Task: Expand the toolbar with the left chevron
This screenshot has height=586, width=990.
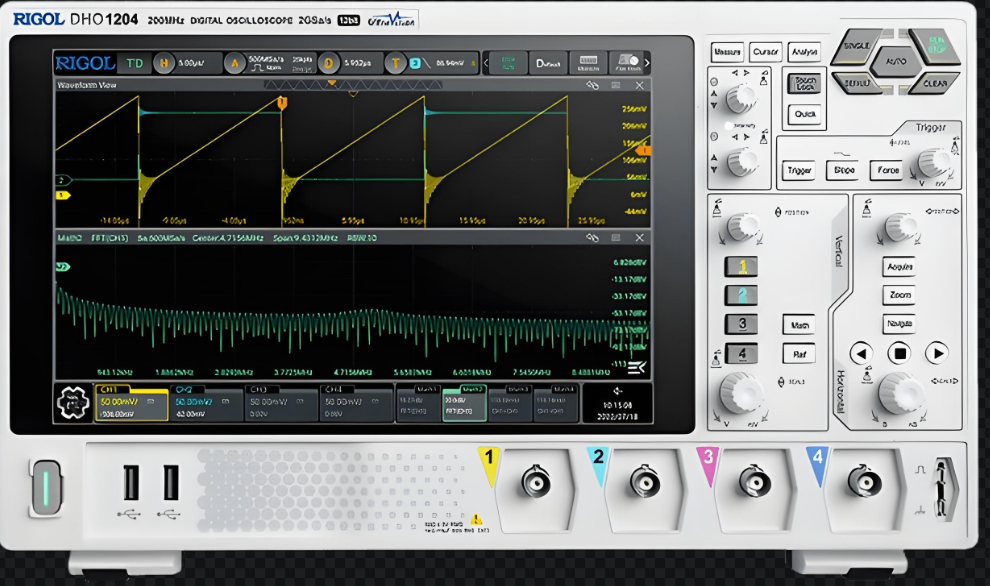Action: pyautogui.click(x=486, y=63)
